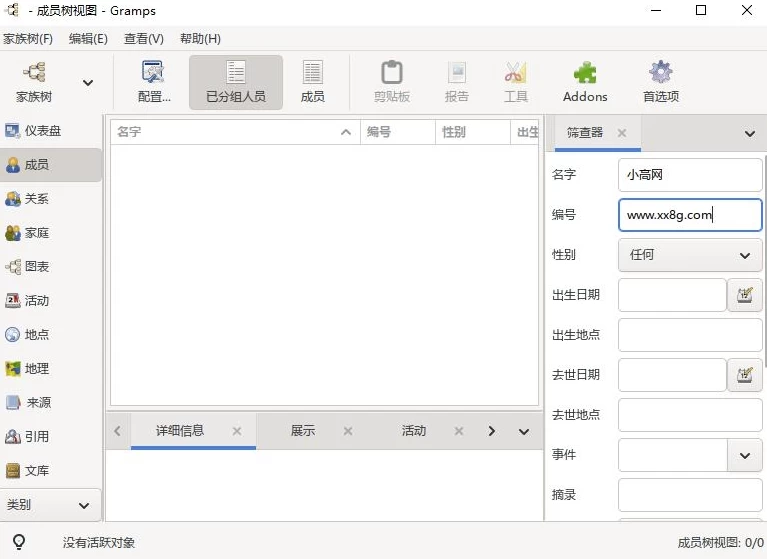This screenshot has width=767, height=559.
Task: Open the 家族树 family tree toolbar icon
Action: 34,82
